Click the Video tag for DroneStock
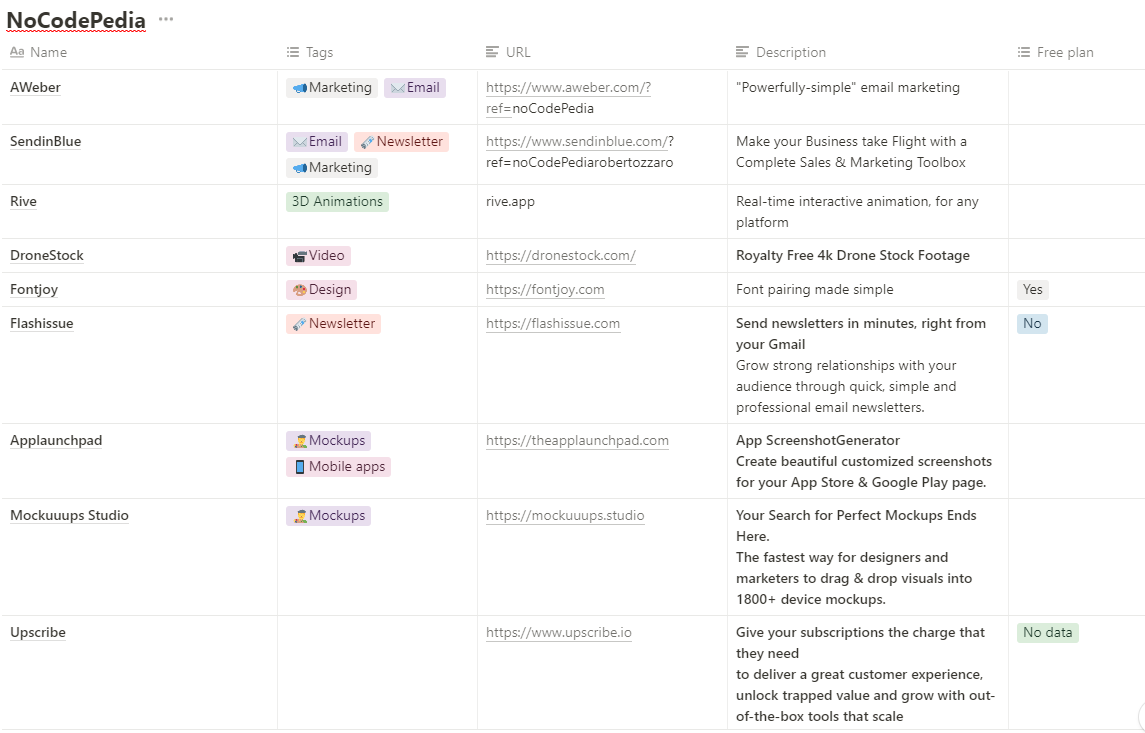 [318, 256]
